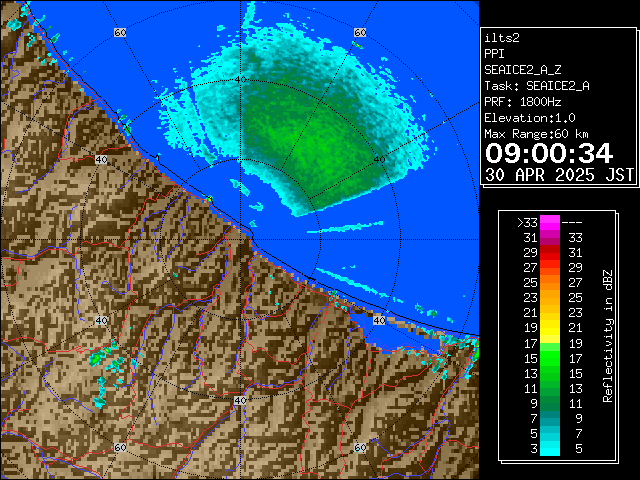Select the 'PPI' scan type text
Viewport: 640px width, 480px height.
pyautogui.click(x=494, y=54)
